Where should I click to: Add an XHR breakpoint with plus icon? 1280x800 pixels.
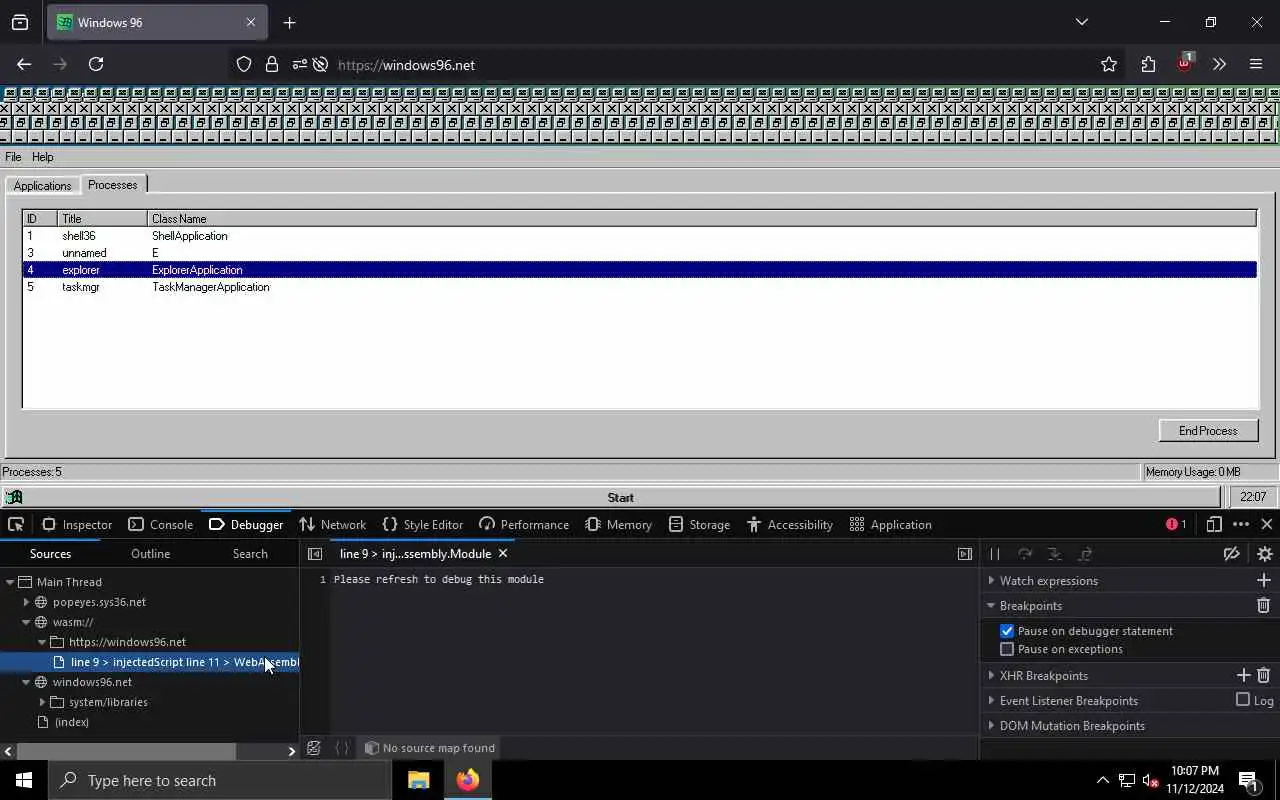pyautogui.click(x=1243, y=675)
